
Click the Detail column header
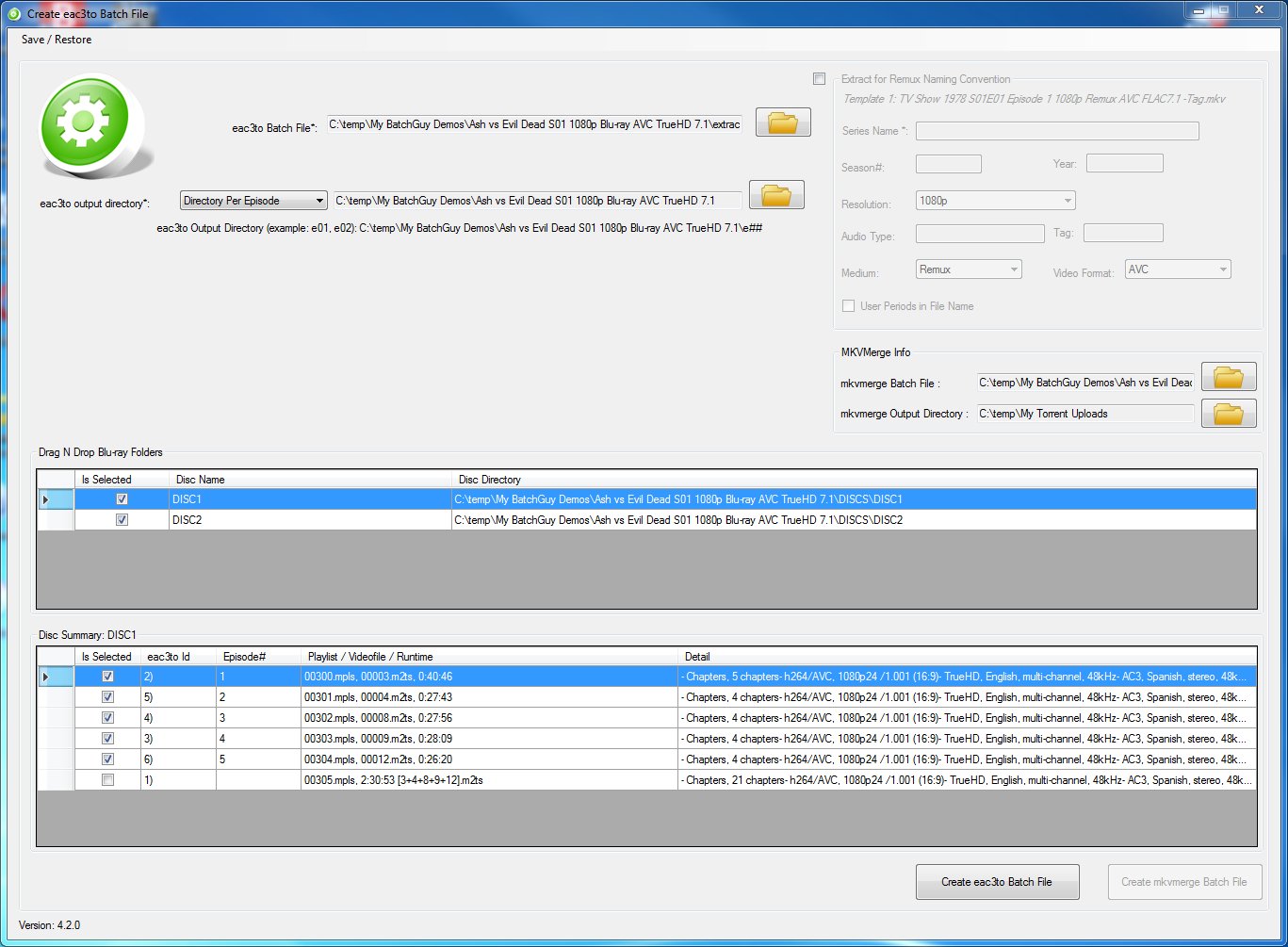[967, 657]
